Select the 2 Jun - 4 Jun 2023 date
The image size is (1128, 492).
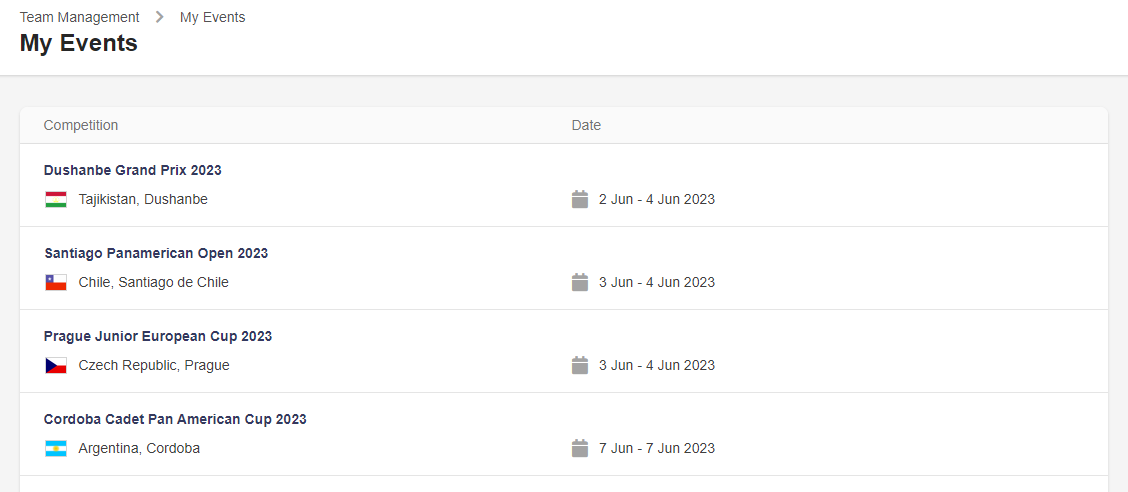click(657, 199)
